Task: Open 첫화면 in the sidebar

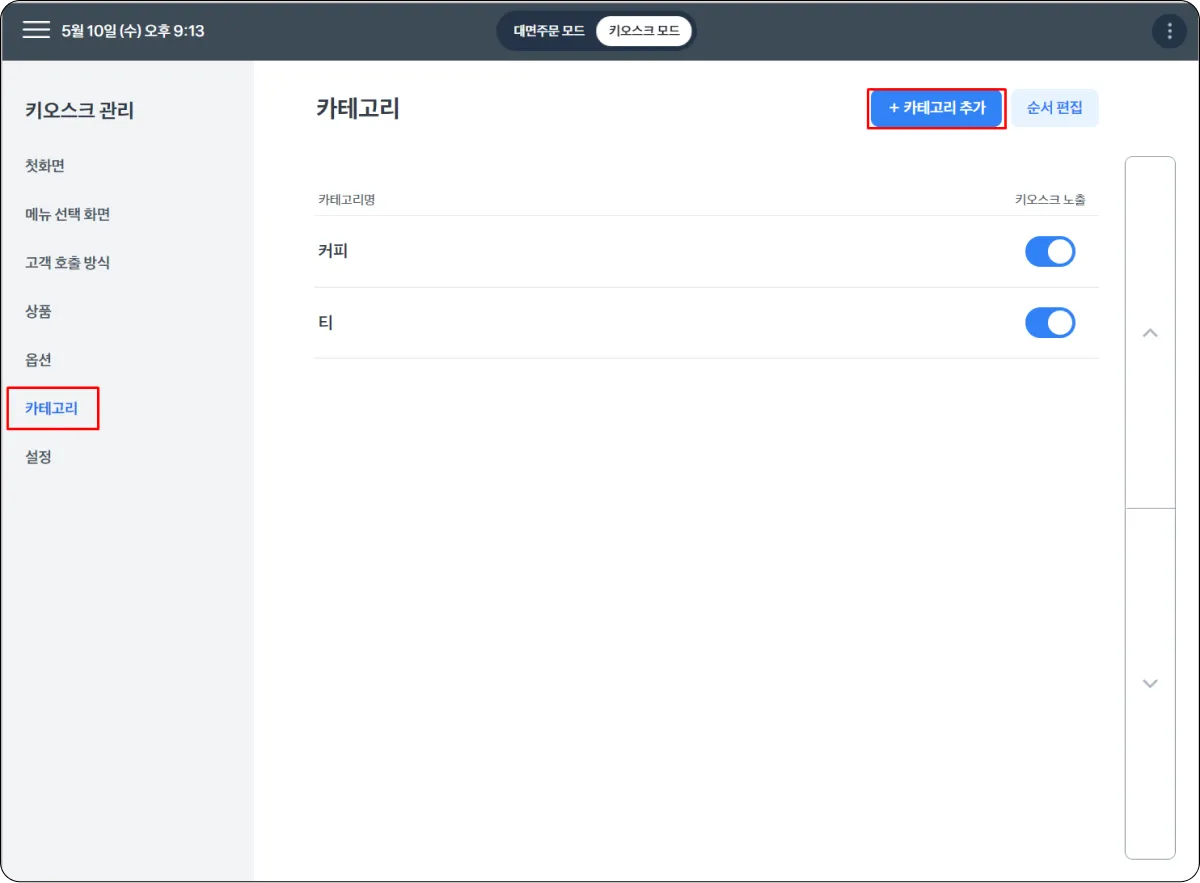Action: [45, 166]
